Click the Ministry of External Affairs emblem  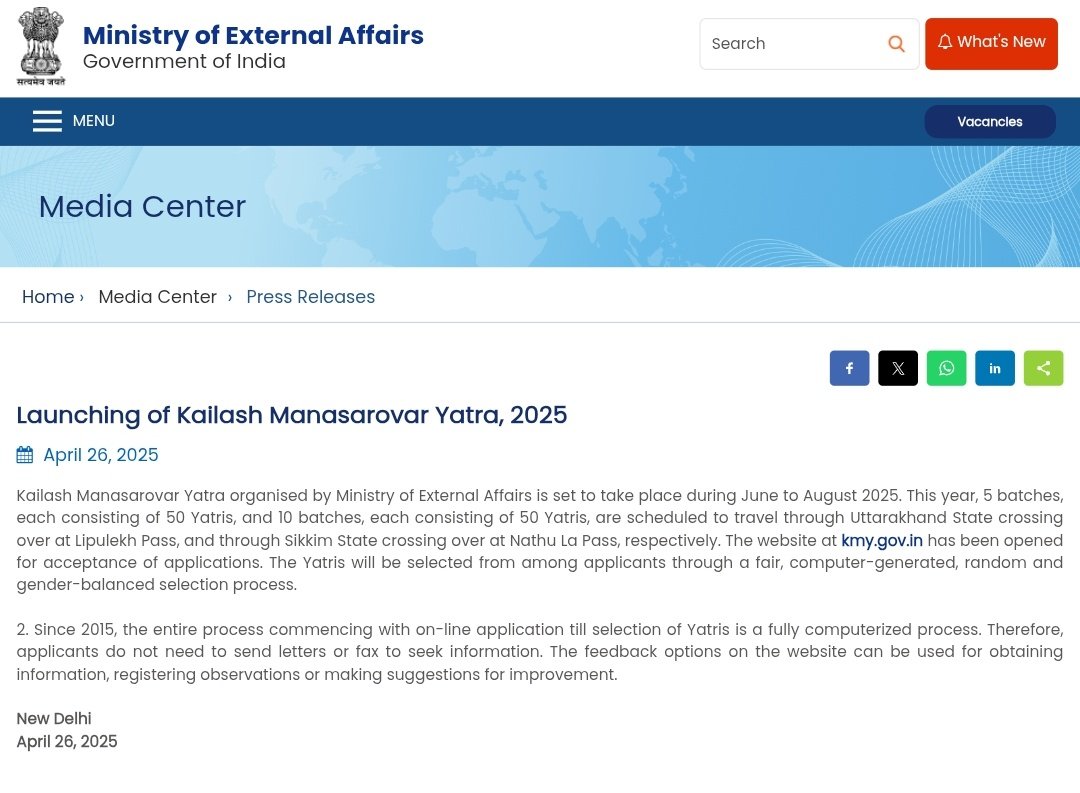[41, 46]
